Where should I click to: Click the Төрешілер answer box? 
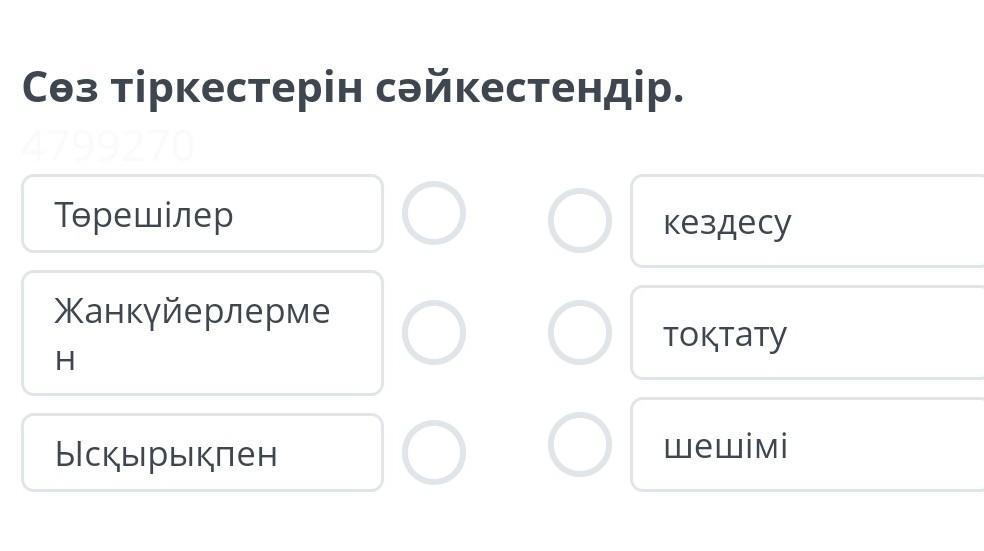click(x=202, y=214)
